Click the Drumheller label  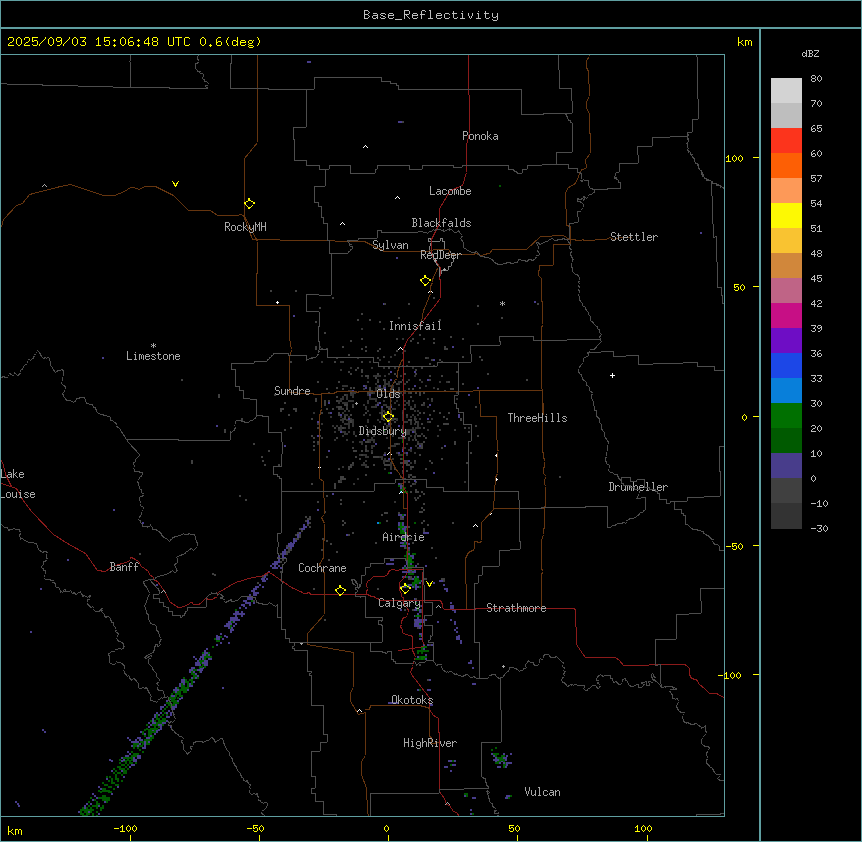(x=638, y=487)
